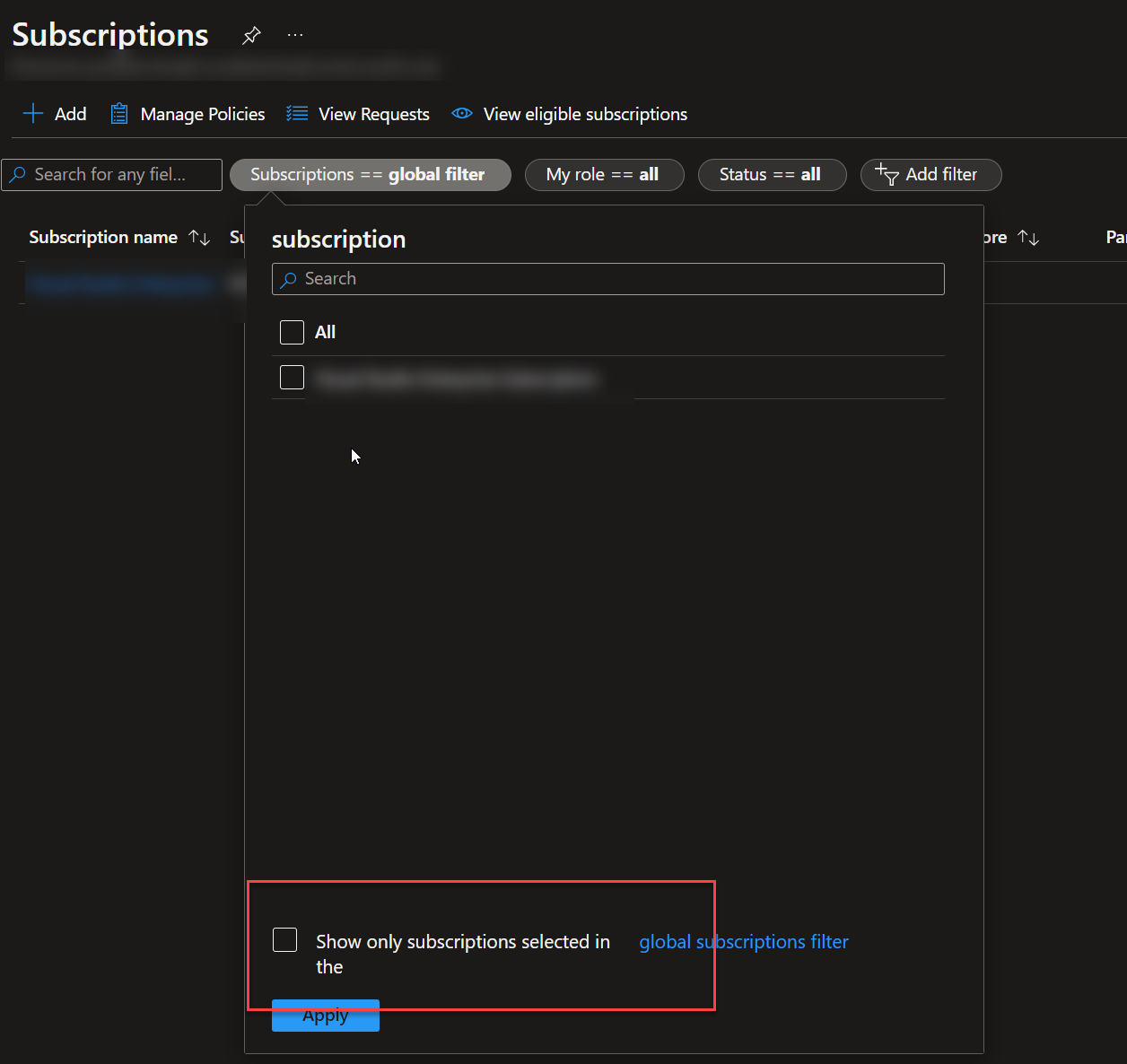1127x1064 pixels.
Task: Click the Search for any field input
Action: tap(111, 174)
